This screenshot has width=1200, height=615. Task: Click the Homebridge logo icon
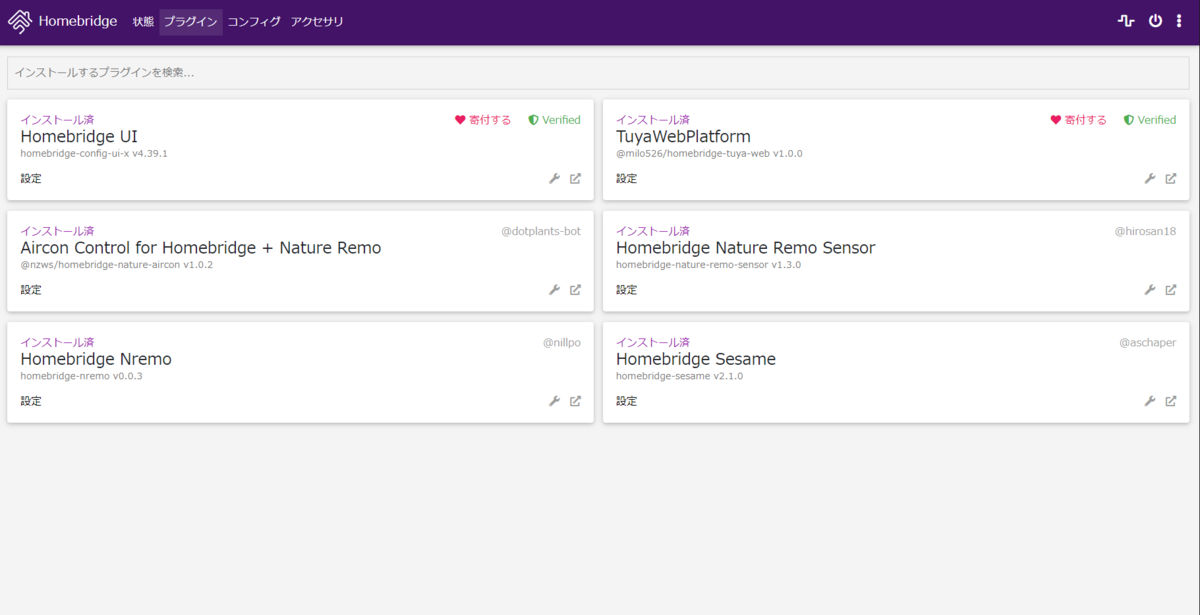[x=19, y=21]
